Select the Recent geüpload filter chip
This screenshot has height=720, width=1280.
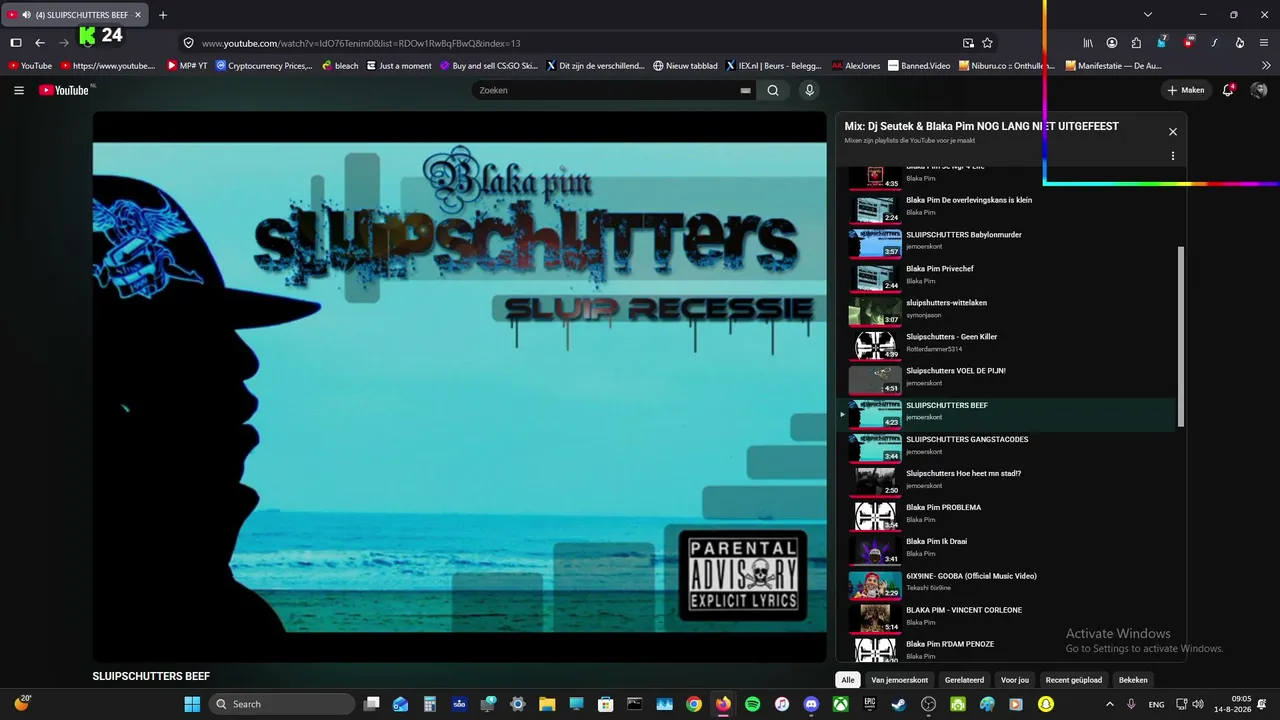(x=1074, y=680)
